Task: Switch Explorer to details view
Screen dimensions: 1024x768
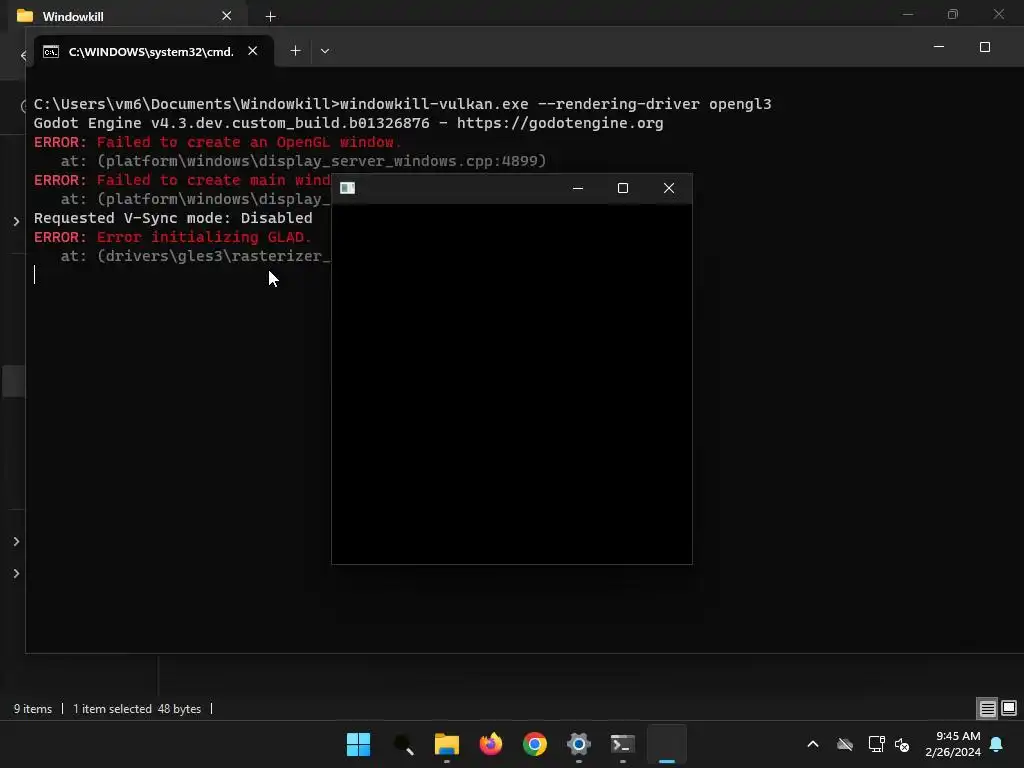Action: [x=987, y=708]
